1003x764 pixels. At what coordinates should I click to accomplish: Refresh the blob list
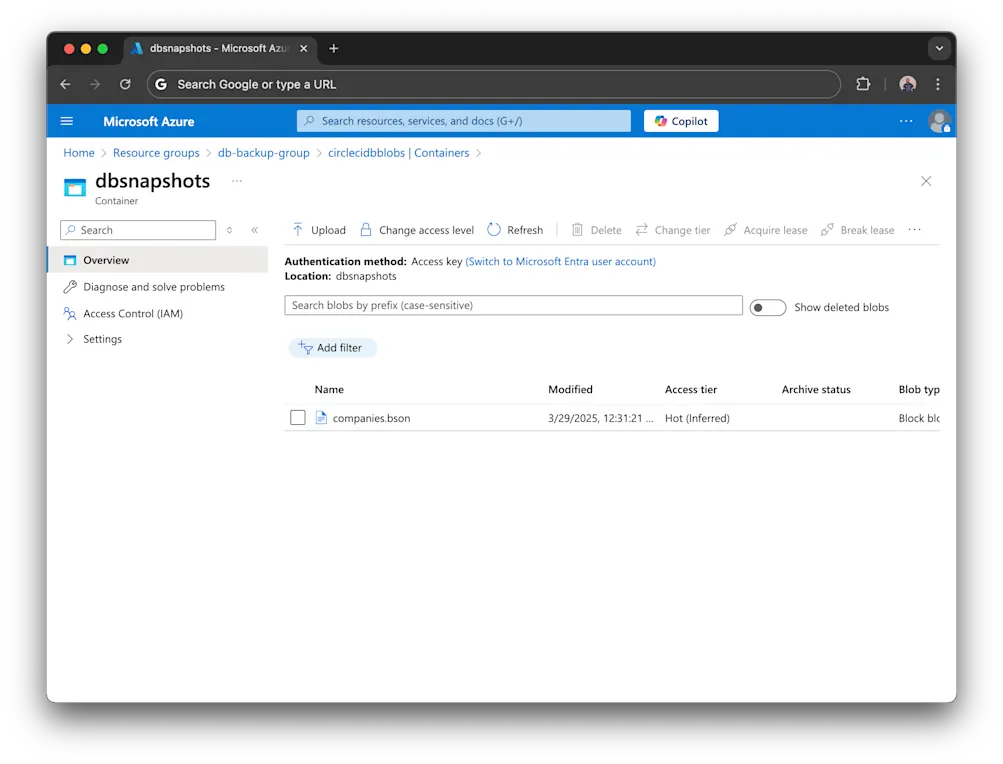[515, 229]
